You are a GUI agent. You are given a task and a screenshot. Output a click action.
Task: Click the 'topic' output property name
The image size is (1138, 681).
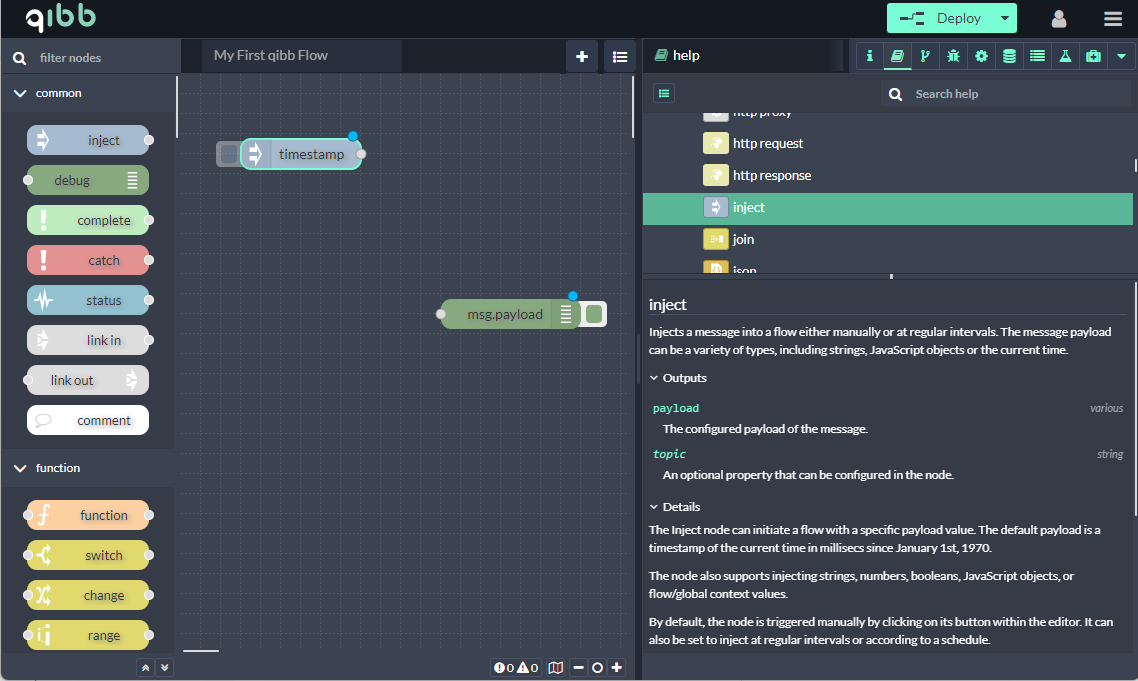click(x=669, y=454)
